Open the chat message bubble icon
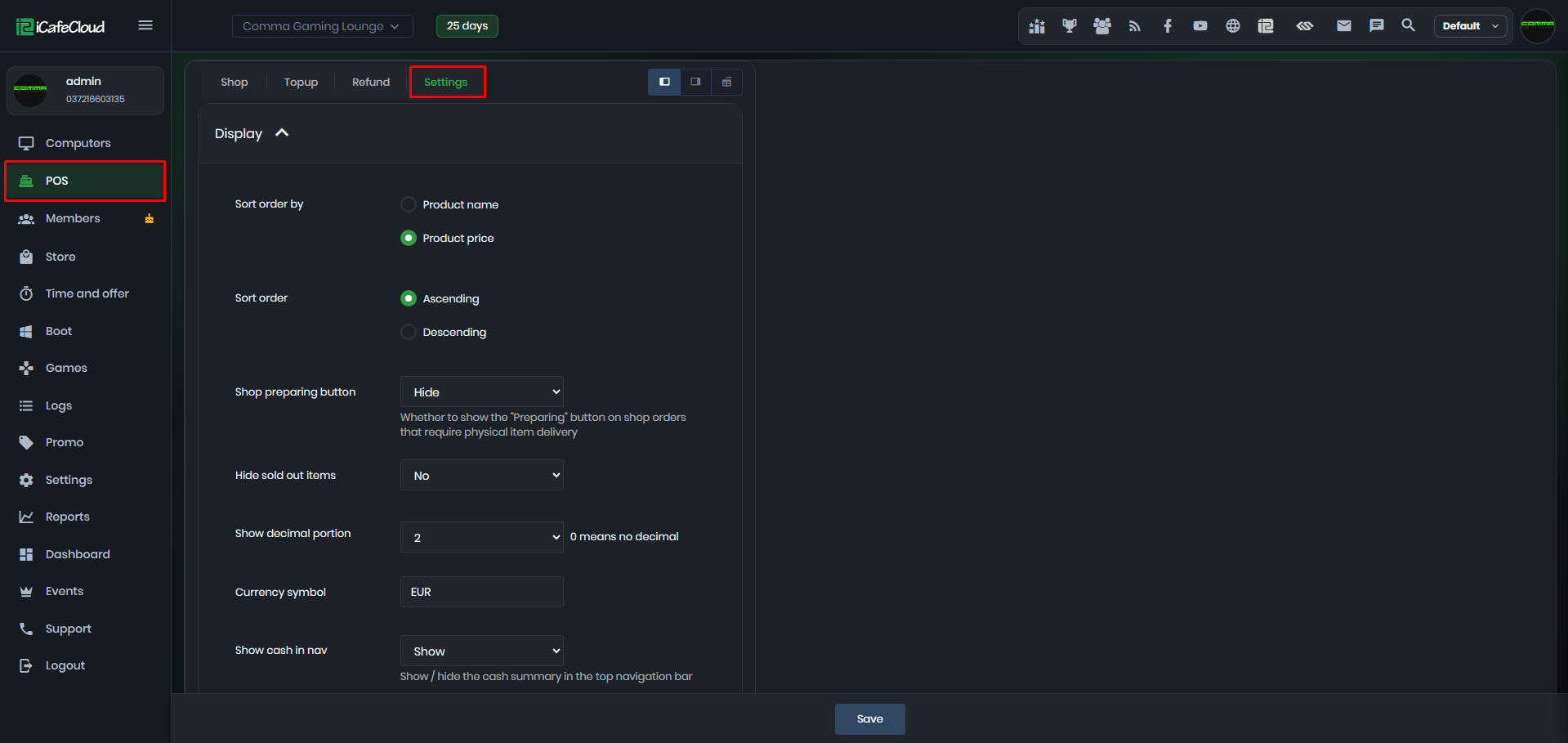1568x743 pixels. coord(1376,26)
